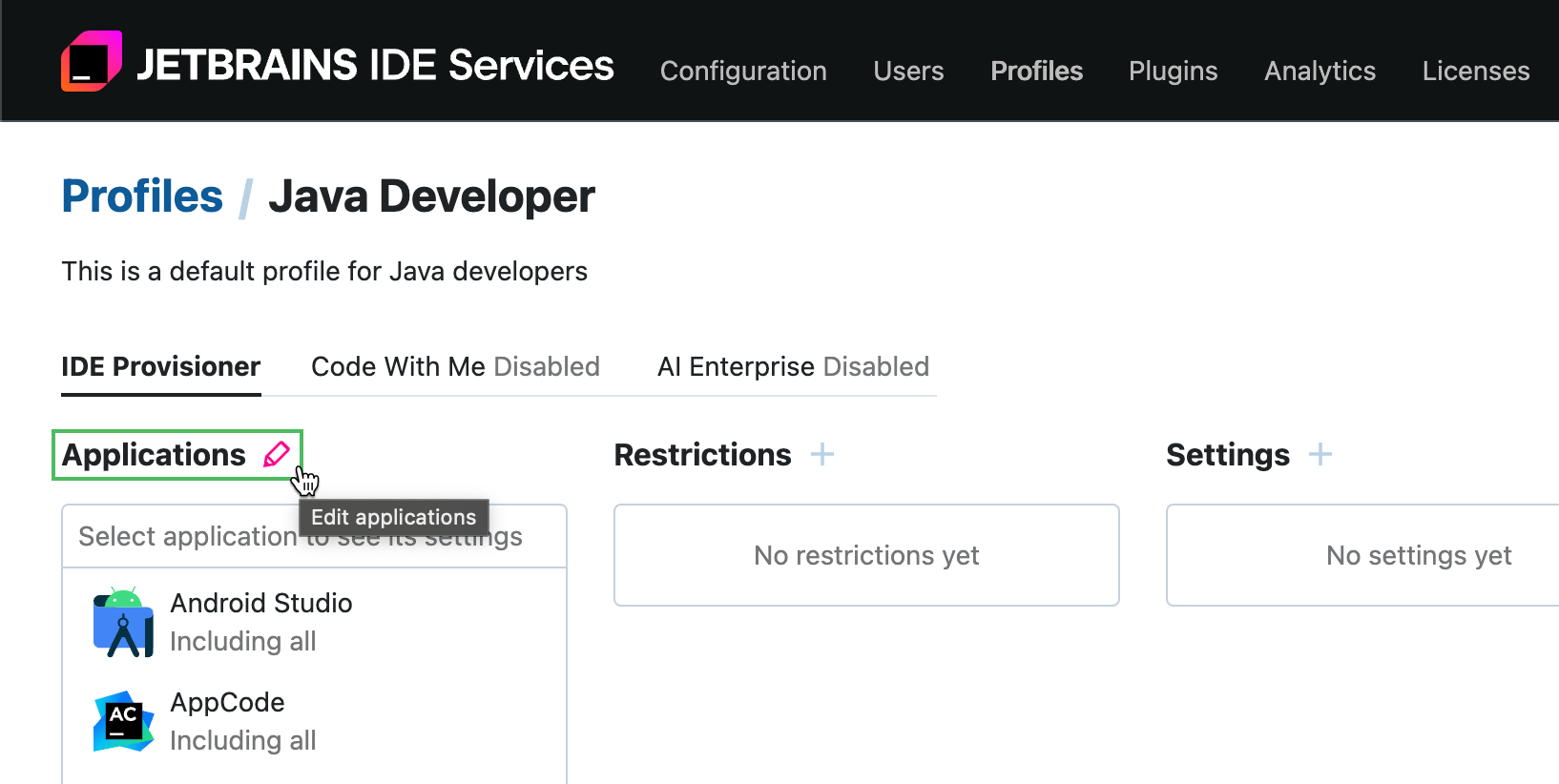The image size is (1559, 784).
Task: Click the 'No restrictions yet' placeholder box
Action: pyautogui.click(x=865, y=555)
